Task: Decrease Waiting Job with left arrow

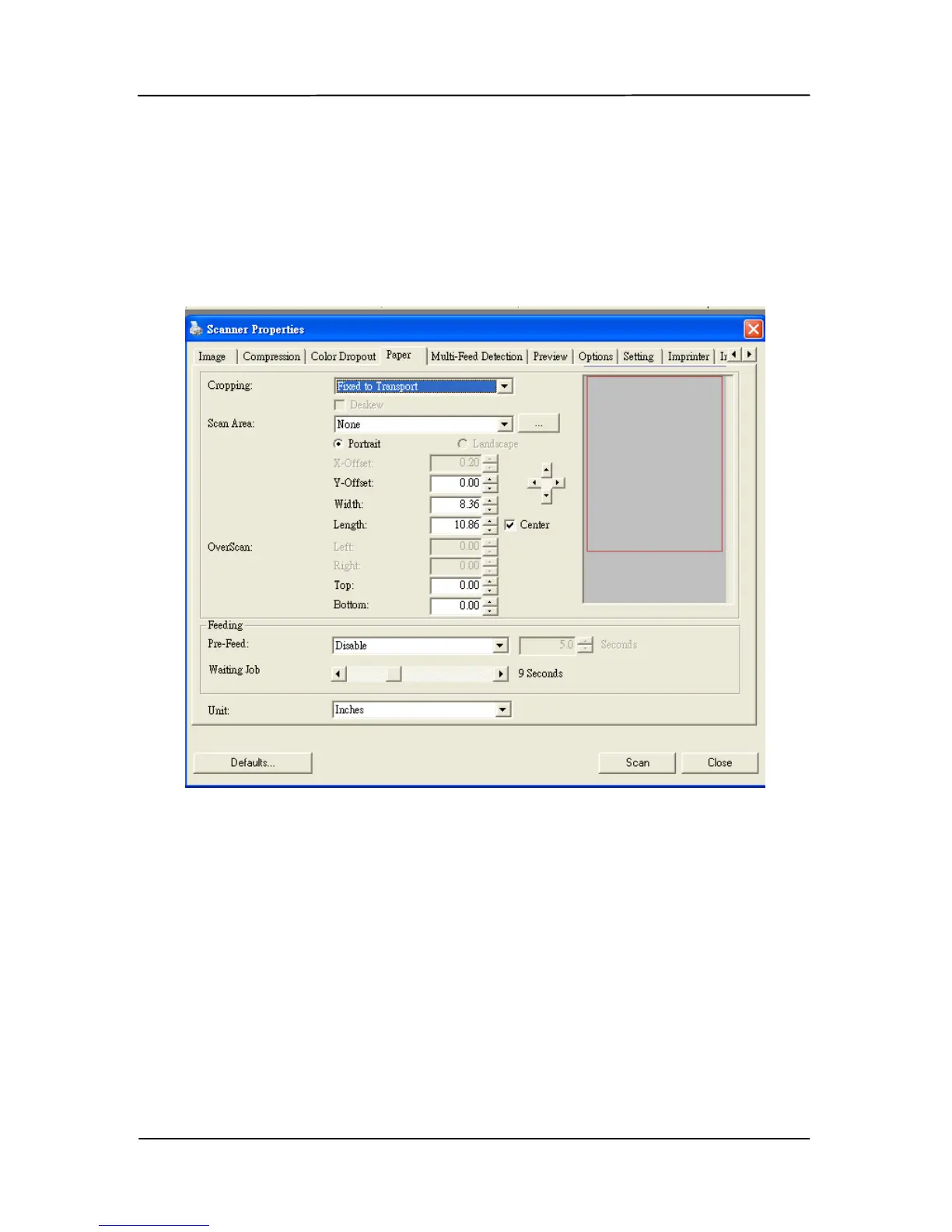Action: (x=338, y=674)
